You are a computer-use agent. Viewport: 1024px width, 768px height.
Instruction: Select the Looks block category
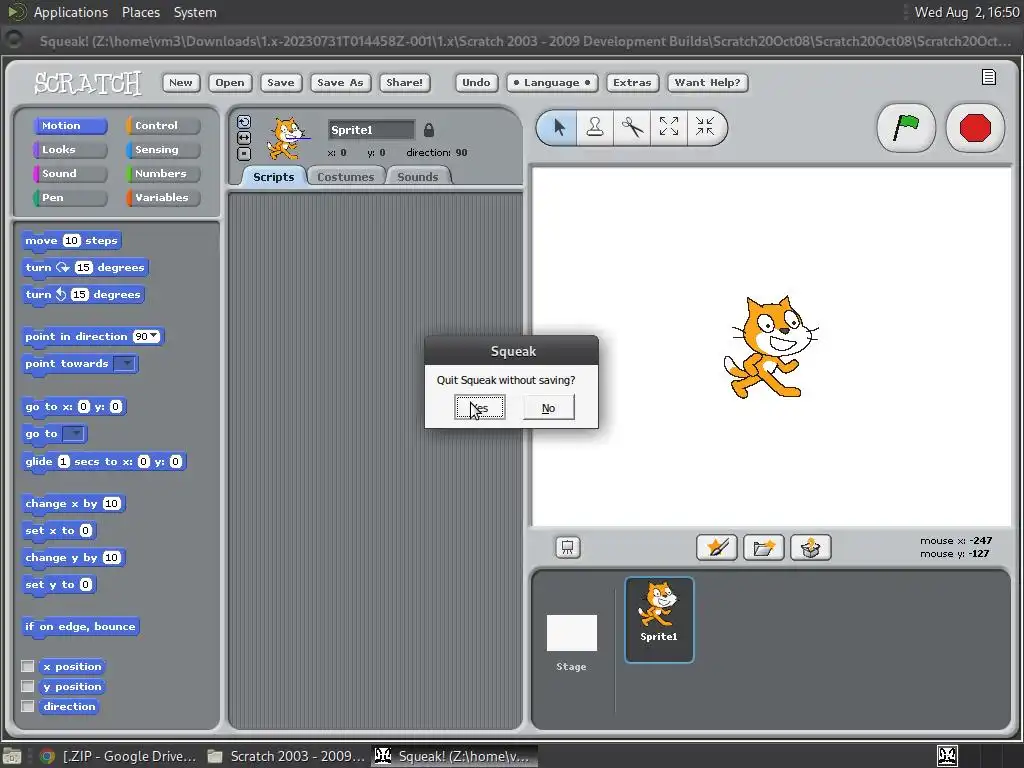(70, 150)
